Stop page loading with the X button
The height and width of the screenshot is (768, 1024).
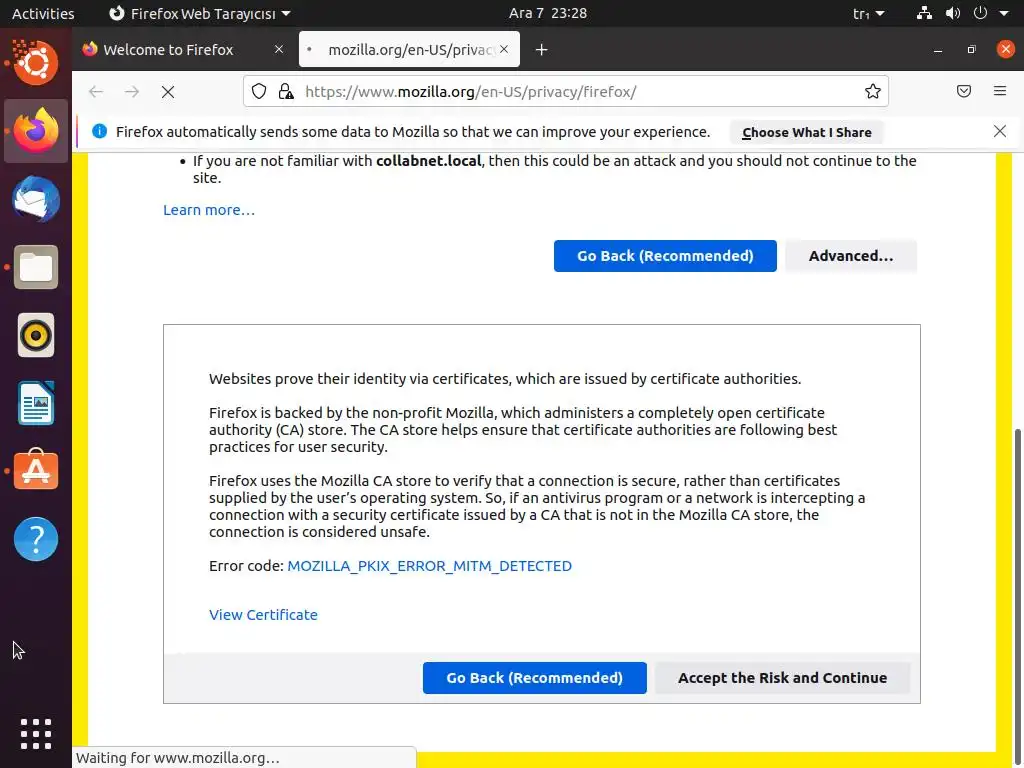point(168,92)
